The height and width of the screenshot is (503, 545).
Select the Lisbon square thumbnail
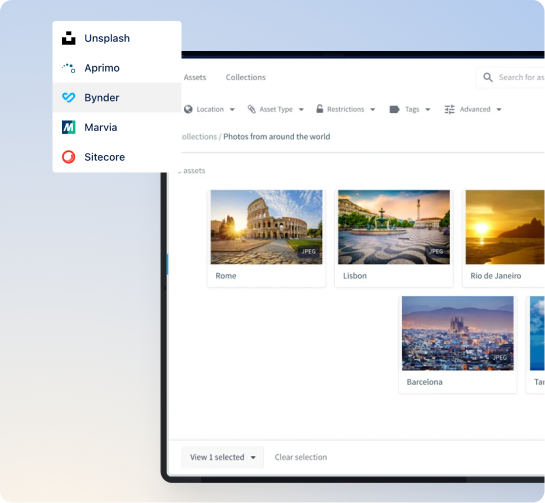click(394, 227)
